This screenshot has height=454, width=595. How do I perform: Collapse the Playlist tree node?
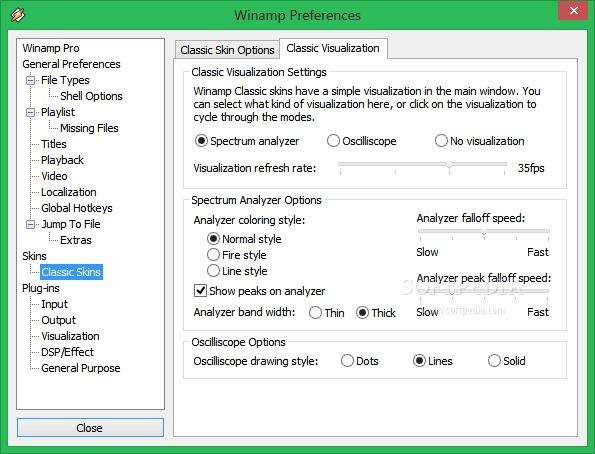[x=30, y=112]
